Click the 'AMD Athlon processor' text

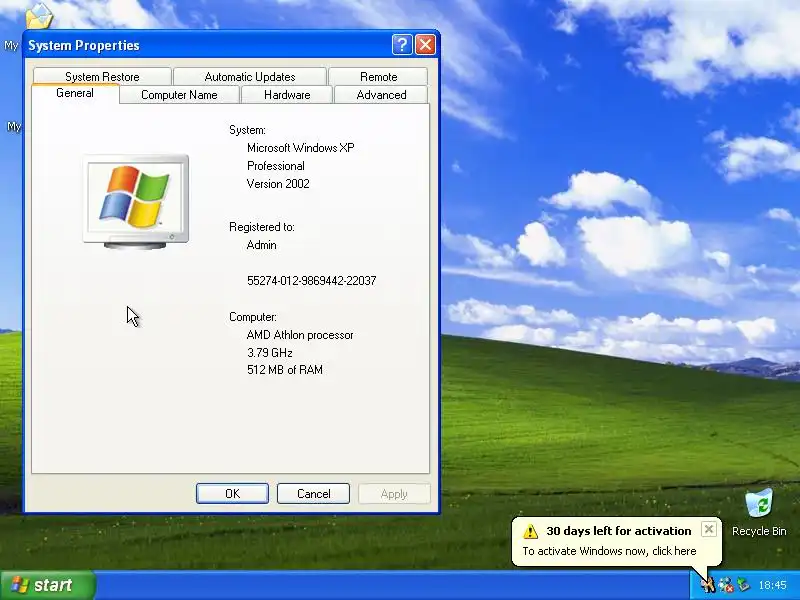pos(300,335)
